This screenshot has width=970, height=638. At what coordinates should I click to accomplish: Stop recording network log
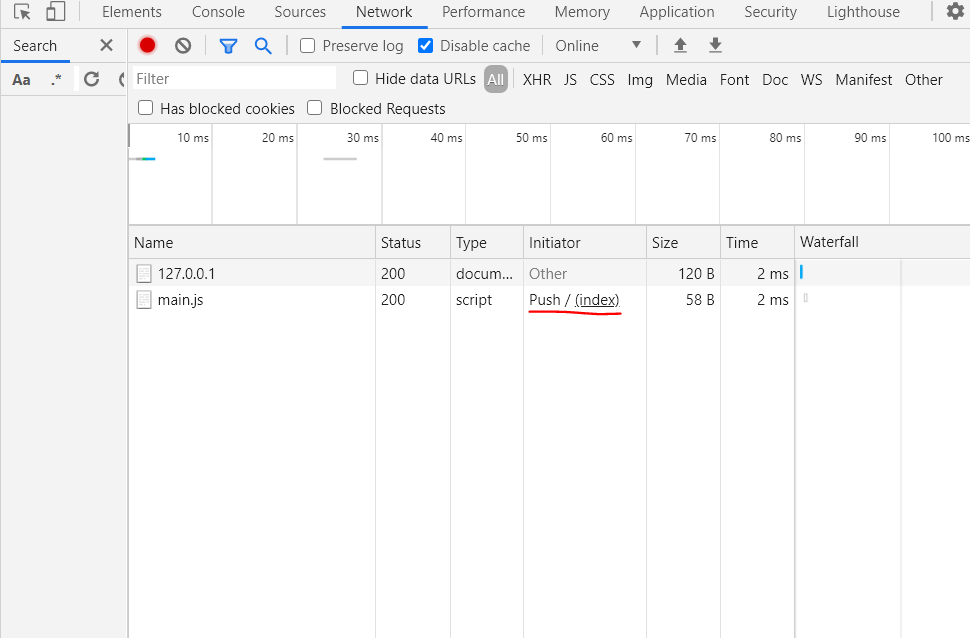(x=147, y=45)
